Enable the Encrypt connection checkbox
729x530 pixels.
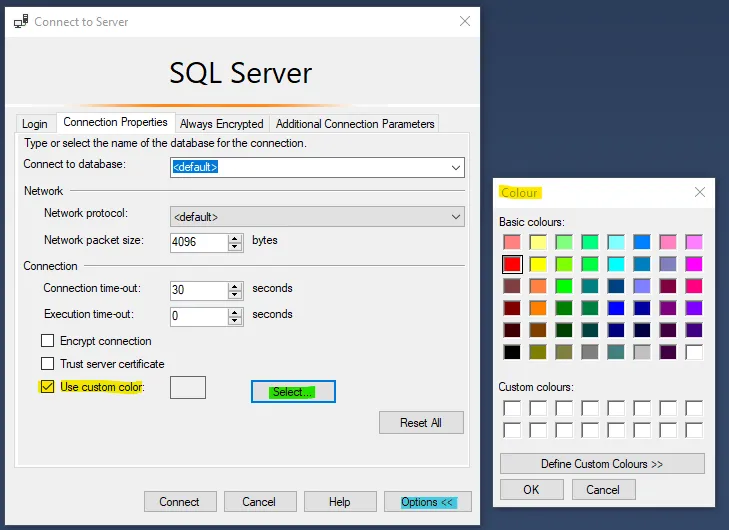pos(47,341)
